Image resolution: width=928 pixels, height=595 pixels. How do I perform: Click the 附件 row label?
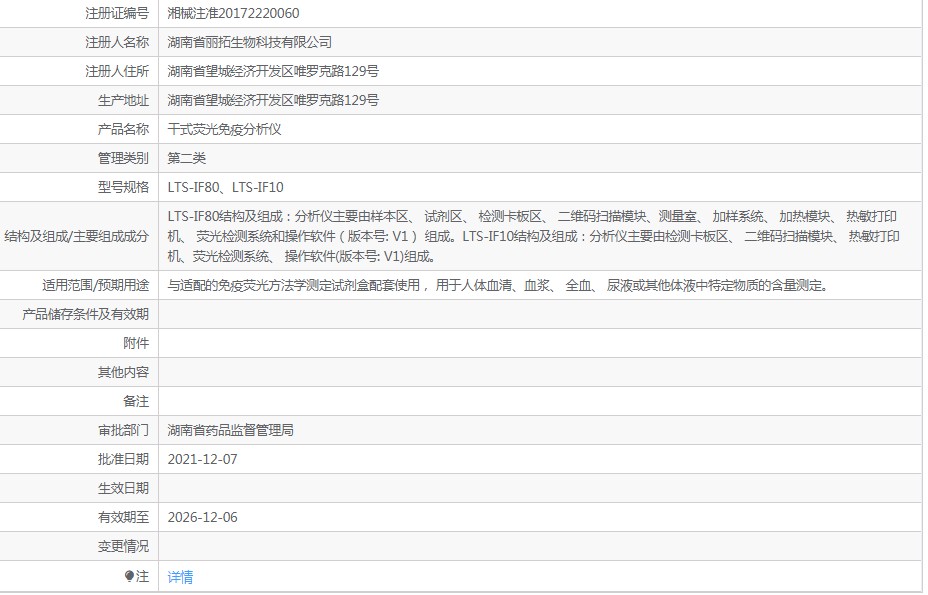pos(135,343)
